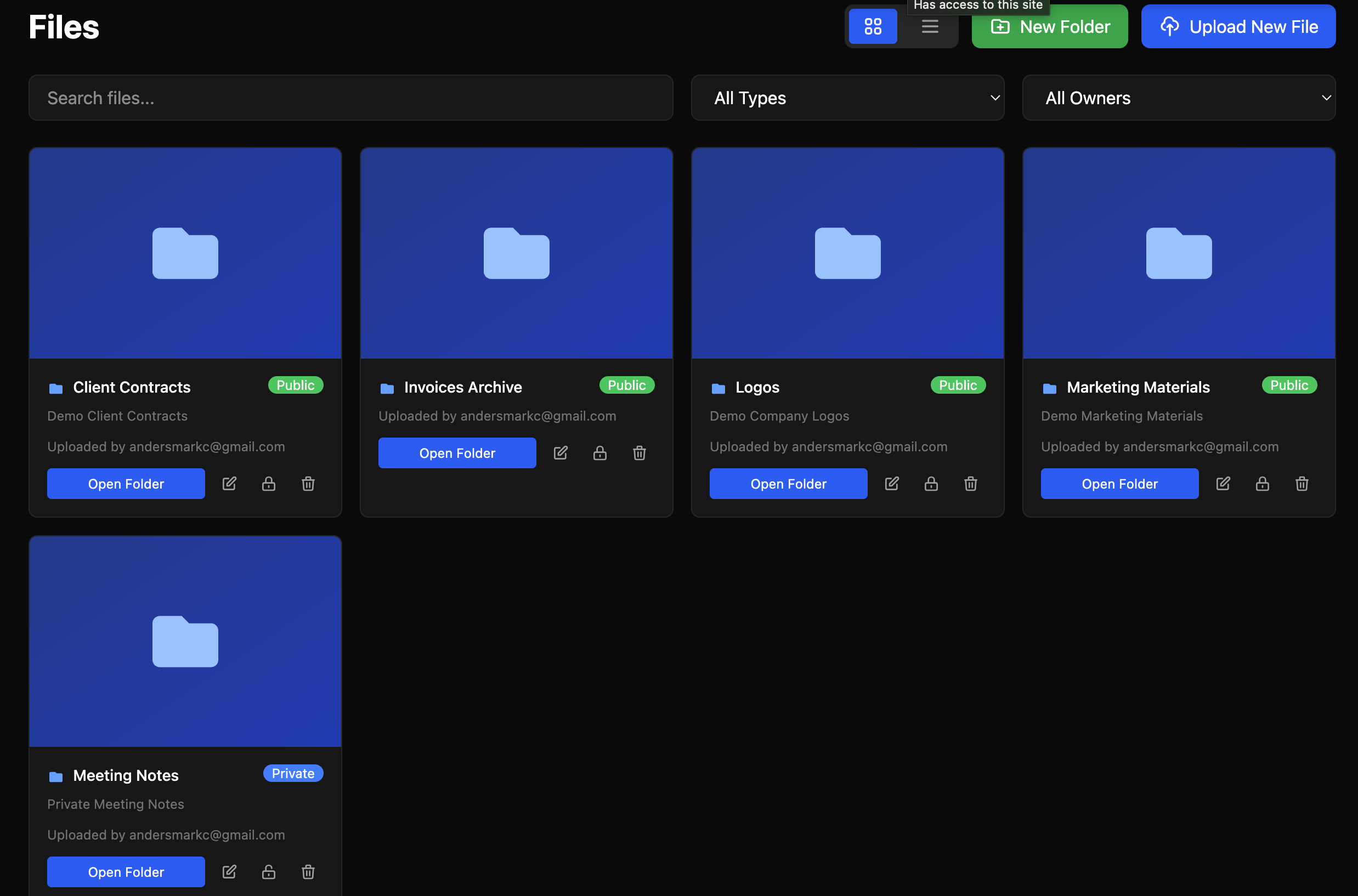Click the search files input field

[x=351, y=98]
